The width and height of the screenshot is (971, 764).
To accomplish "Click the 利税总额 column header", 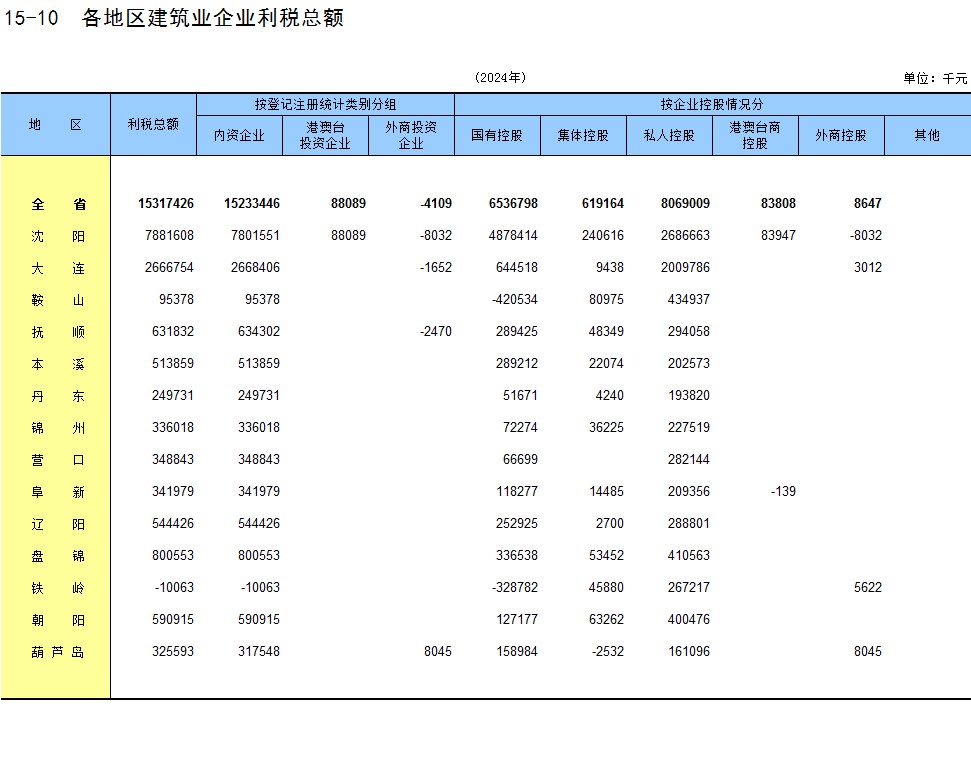I will tap(153, 124).
